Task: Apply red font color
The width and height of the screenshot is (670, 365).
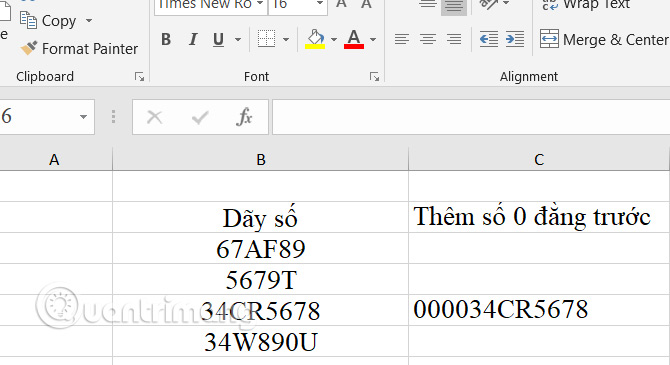Action: [354, 39]
